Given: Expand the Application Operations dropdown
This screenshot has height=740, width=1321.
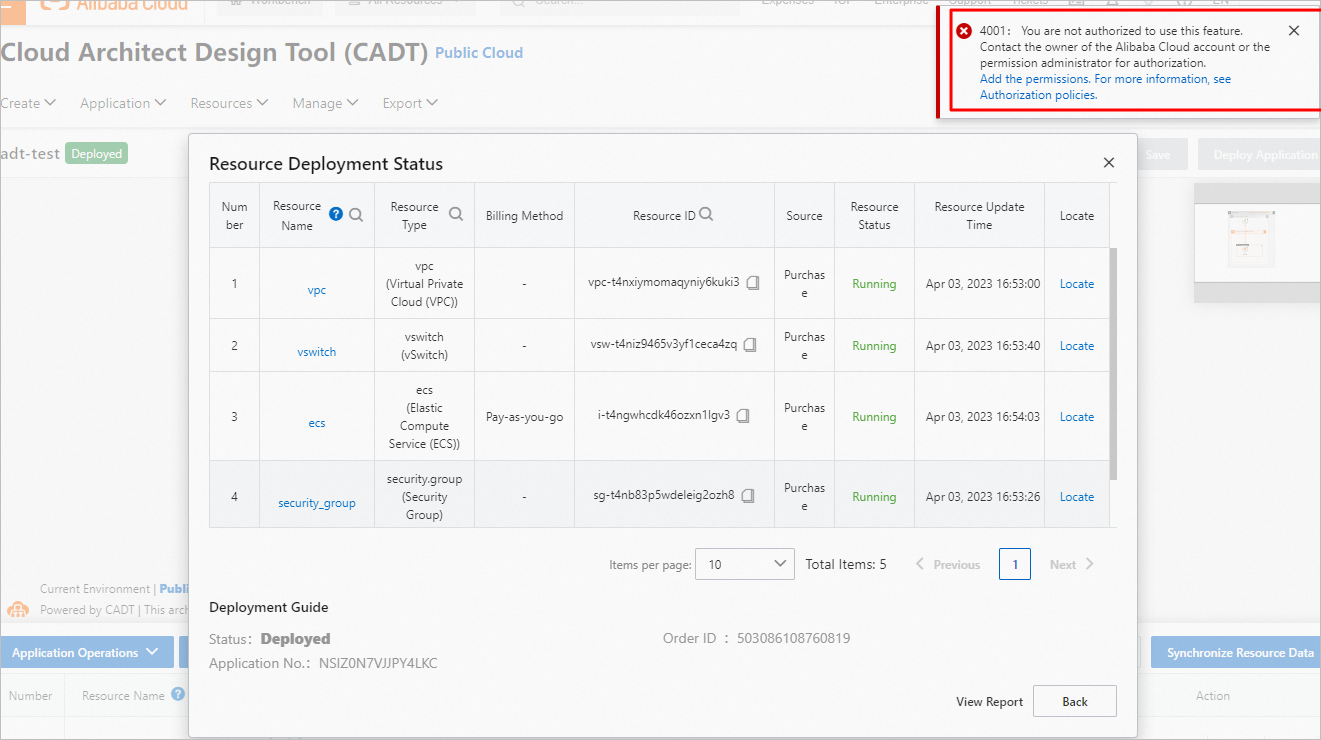Looking at the screenshot, I should (x=86, y=653).
